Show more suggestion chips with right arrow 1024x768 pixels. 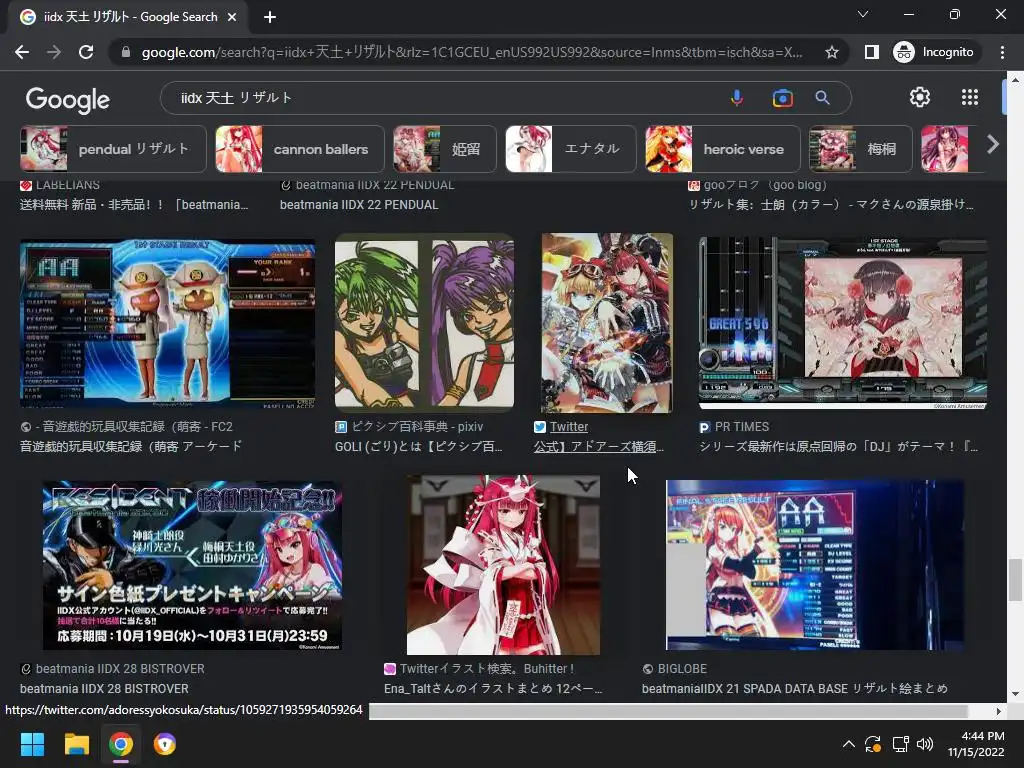[993, 144]
